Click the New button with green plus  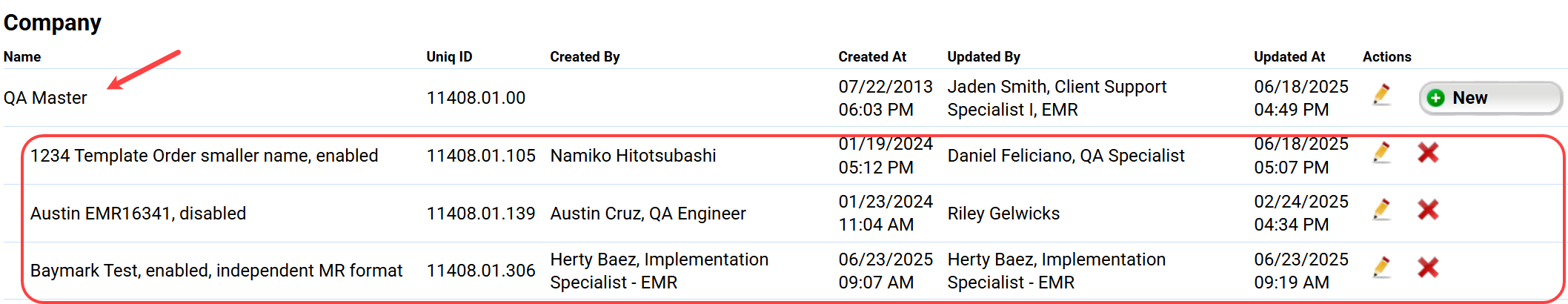1489,98
